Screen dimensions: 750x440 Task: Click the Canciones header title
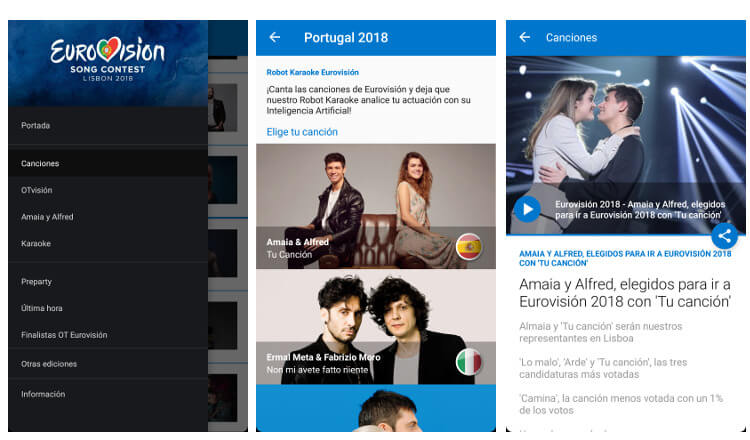pos(571,37)
